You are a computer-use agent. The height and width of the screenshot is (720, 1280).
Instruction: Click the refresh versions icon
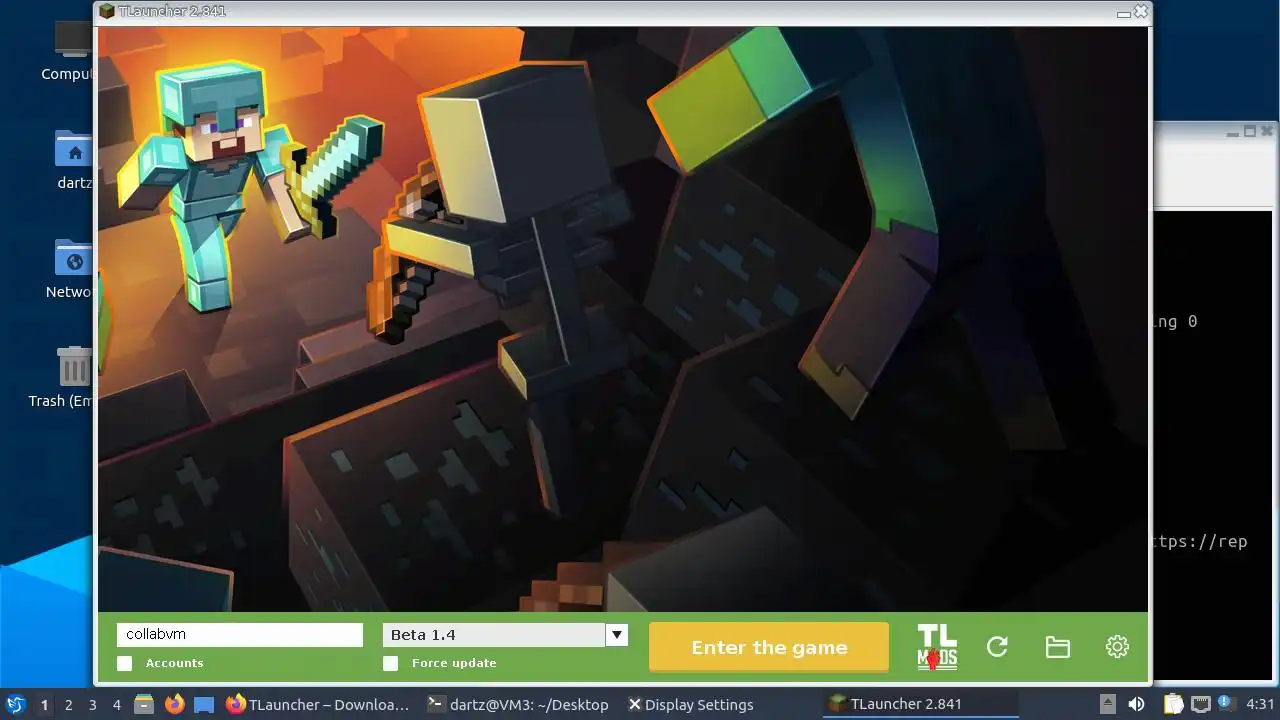(997, 647)
